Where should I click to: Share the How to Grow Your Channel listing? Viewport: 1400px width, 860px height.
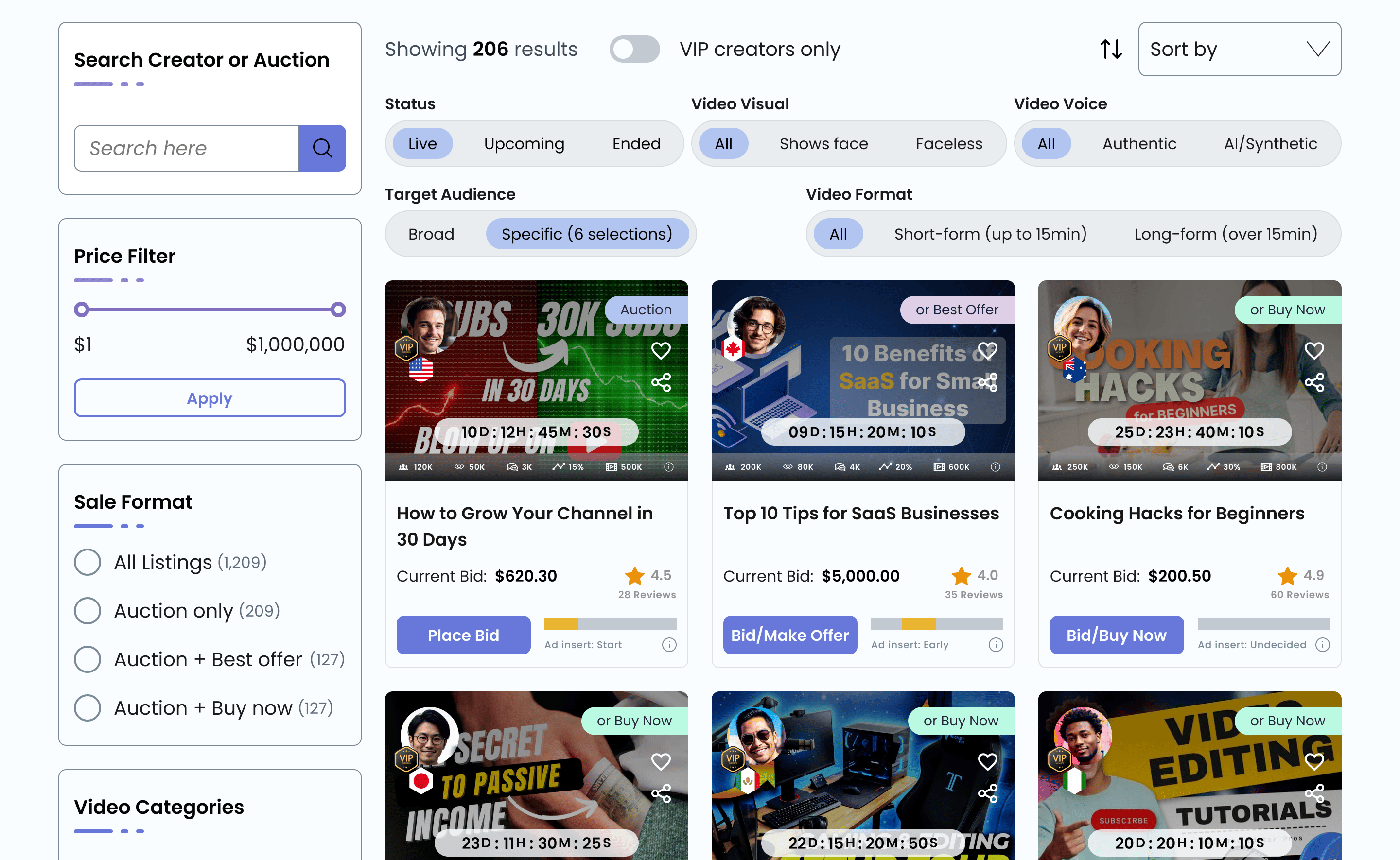[x=661, y=382]
